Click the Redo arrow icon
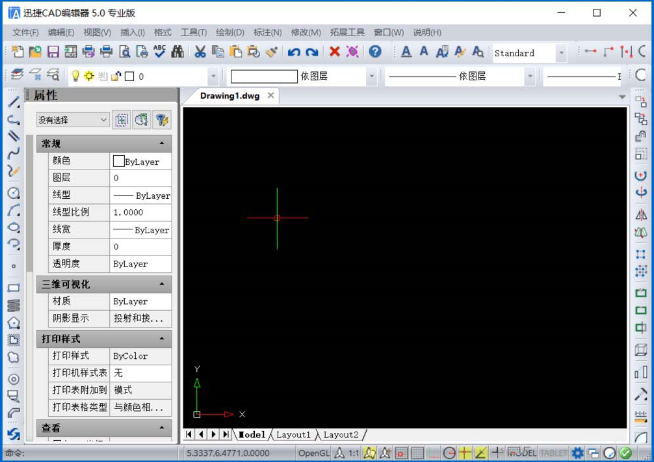Screen dimensions: 654x462 [x=311, y=51]
